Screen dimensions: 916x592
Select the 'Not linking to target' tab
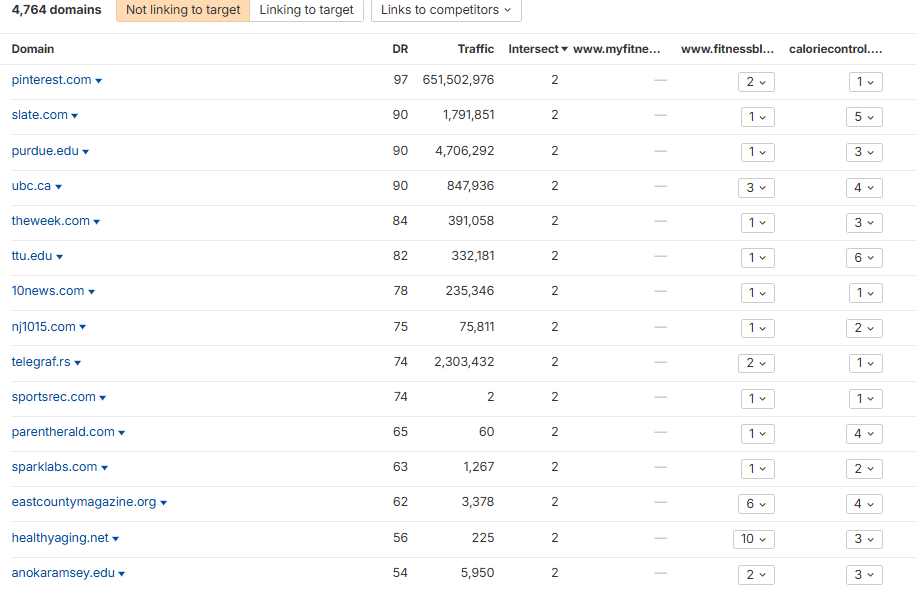(183, 10)
